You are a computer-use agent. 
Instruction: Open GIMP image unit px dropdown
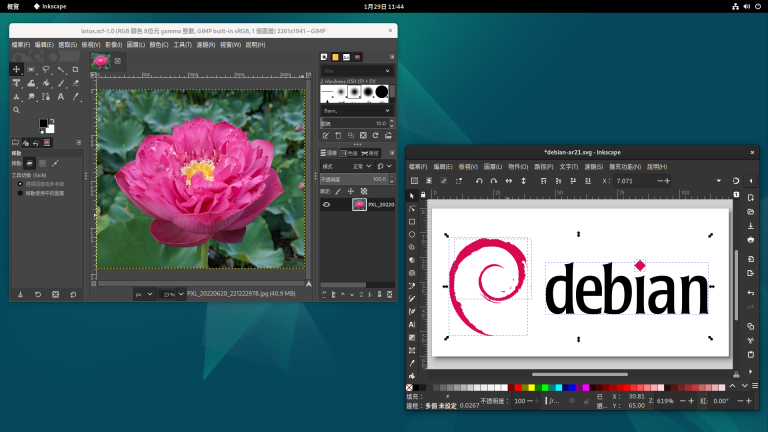[144, 294]
